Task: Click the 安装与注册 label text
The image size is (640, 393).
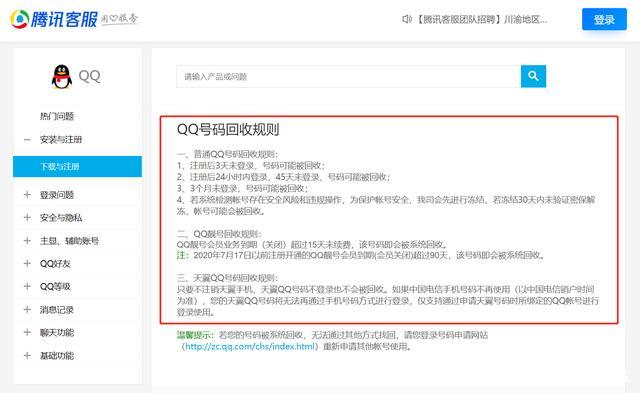Action: coord(61,140)
